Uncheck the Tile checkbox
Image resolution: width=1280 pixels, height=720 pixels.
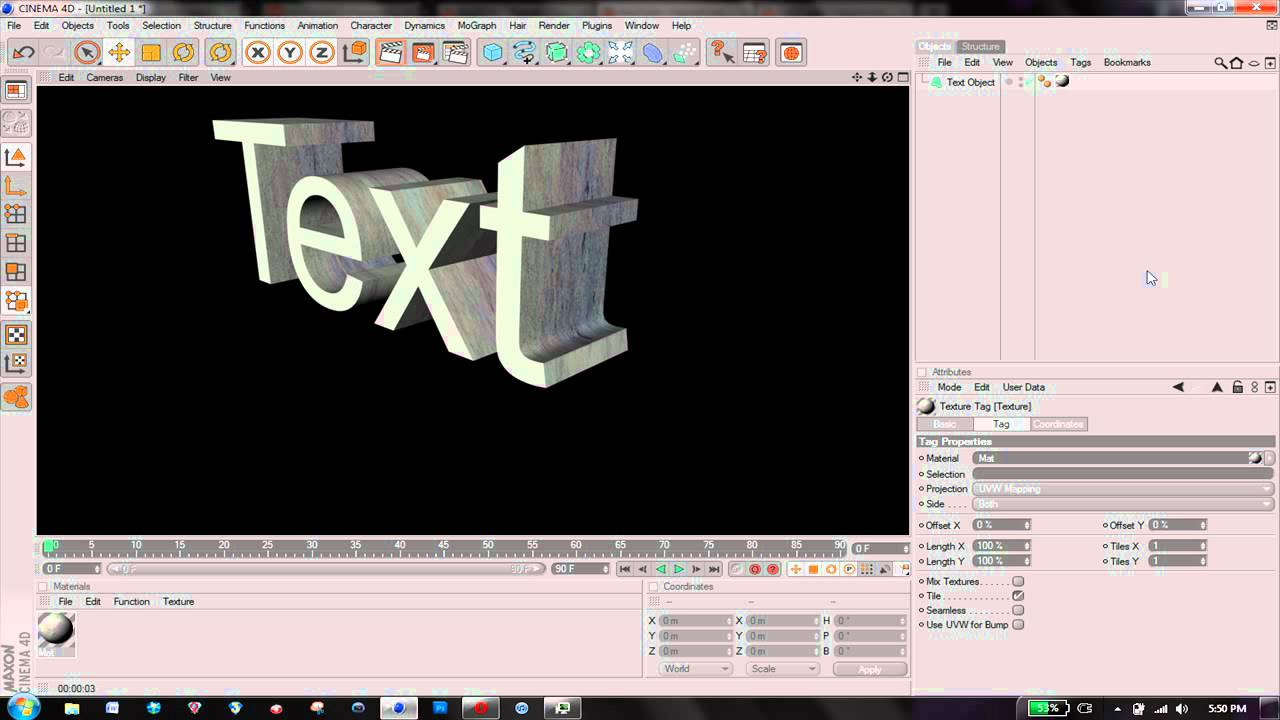(1018, 596)
